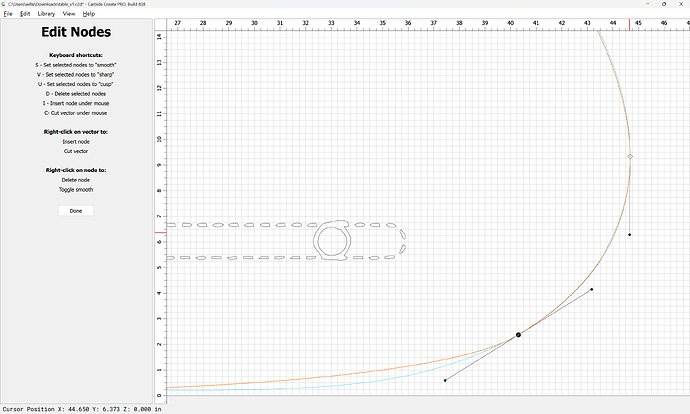The image size is (690, 414).
Task: Click the ring-shaped vector in the canvas
Action: [332, 240]
